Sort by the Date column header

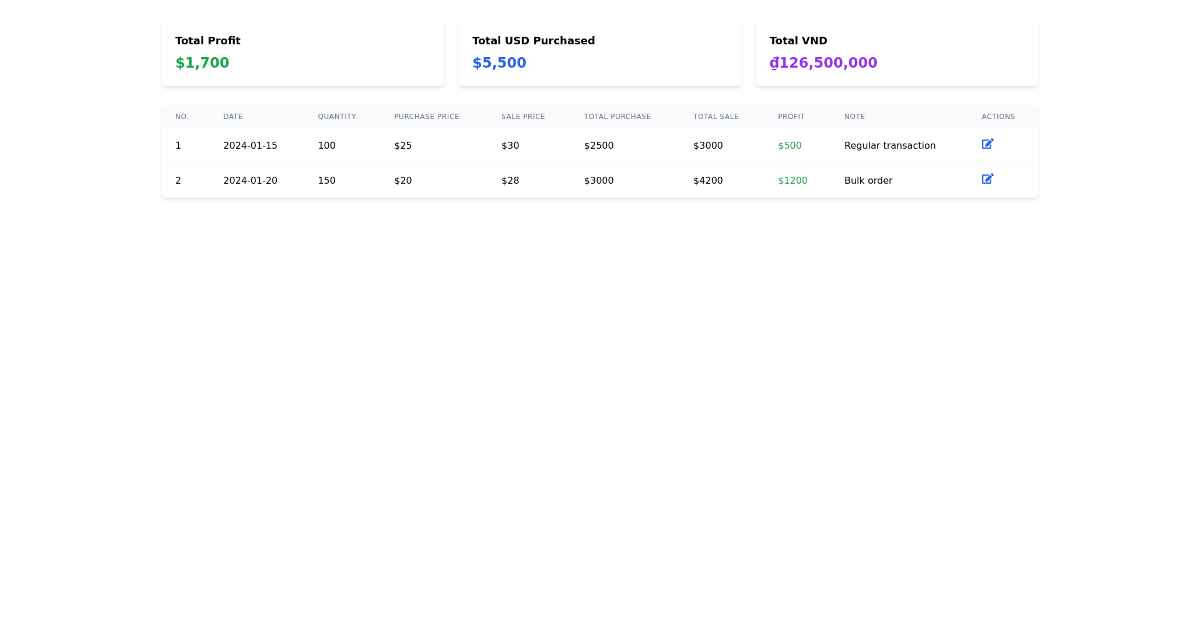(233, 117)
